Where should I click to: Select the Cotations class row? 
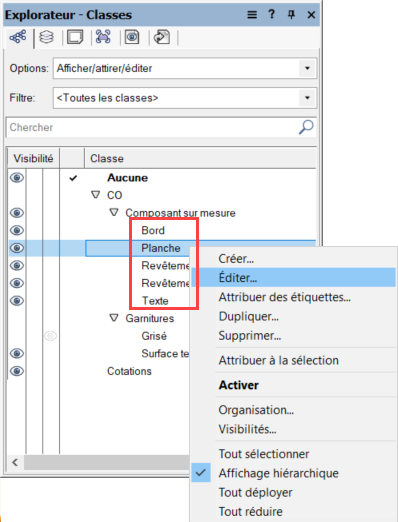click(129, 371)
